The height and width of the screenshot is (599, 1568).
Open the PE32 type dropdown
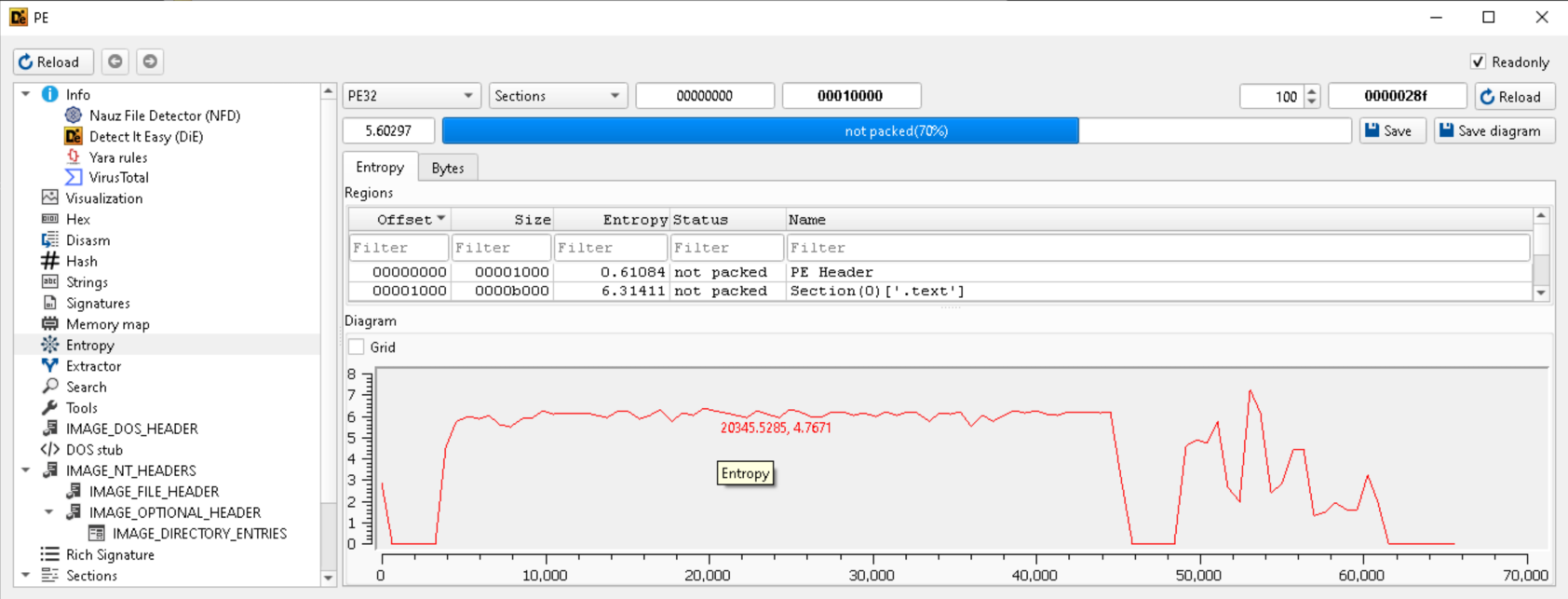[411, 96]
